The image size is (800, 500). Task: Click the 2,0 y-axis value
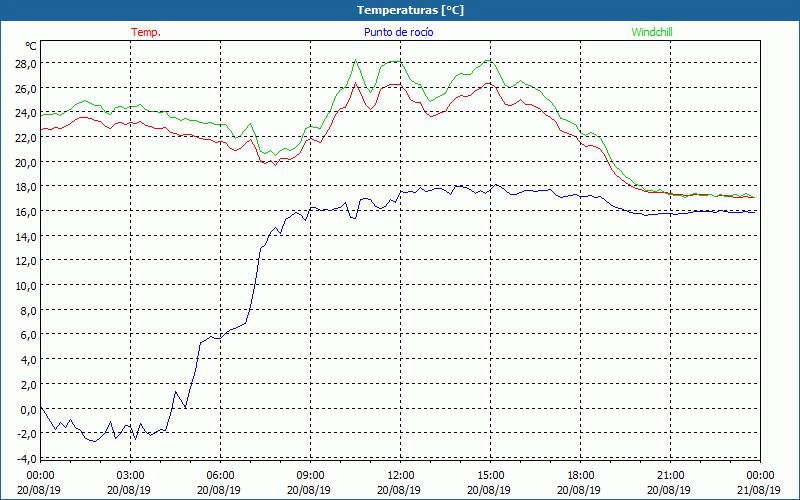pyautogui.click(x=29, y=385)
